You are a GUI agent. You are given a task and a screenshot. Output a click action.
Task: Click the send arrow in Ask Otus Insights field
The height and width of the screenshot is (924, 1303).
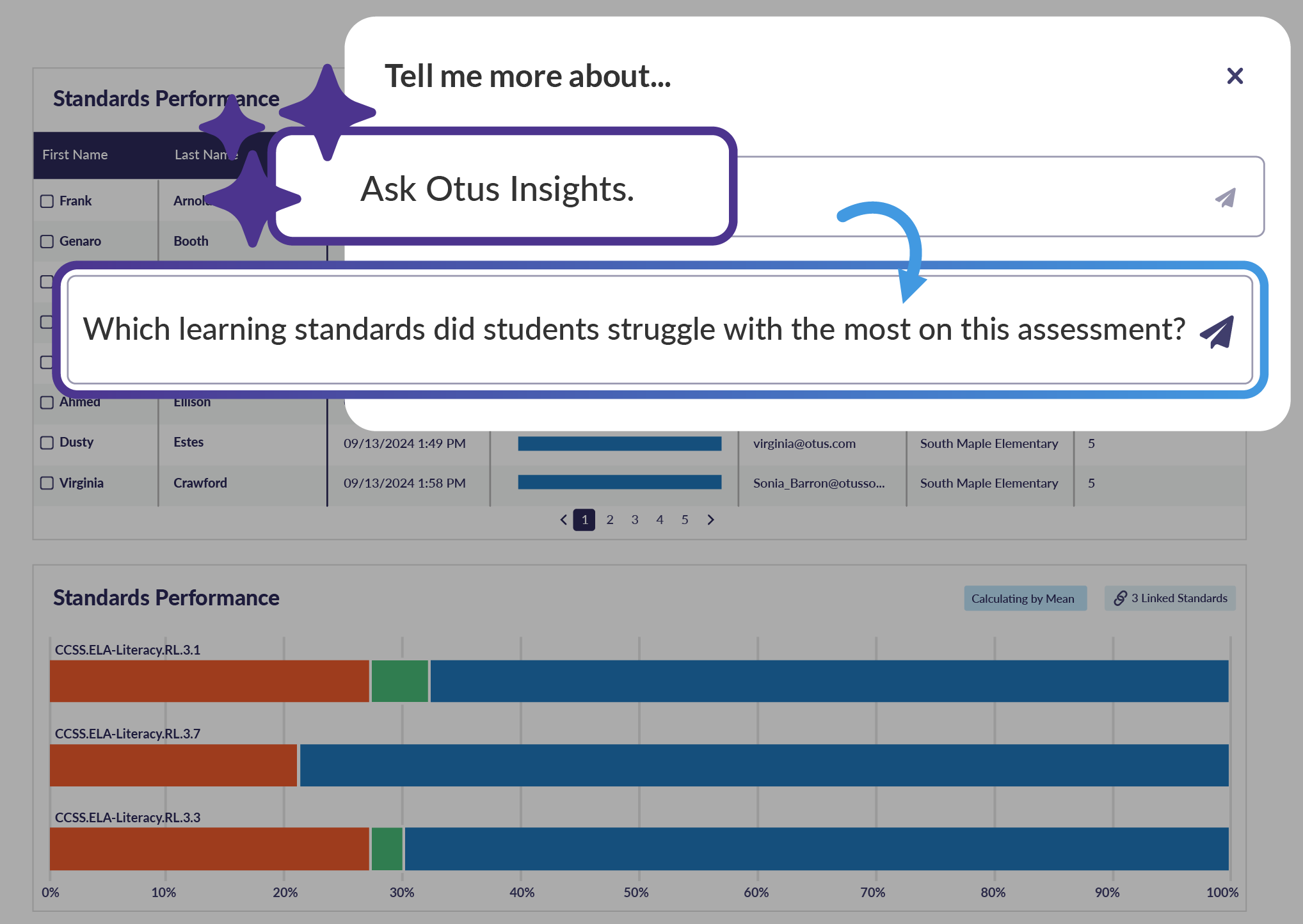click(x=1225, y=198)
